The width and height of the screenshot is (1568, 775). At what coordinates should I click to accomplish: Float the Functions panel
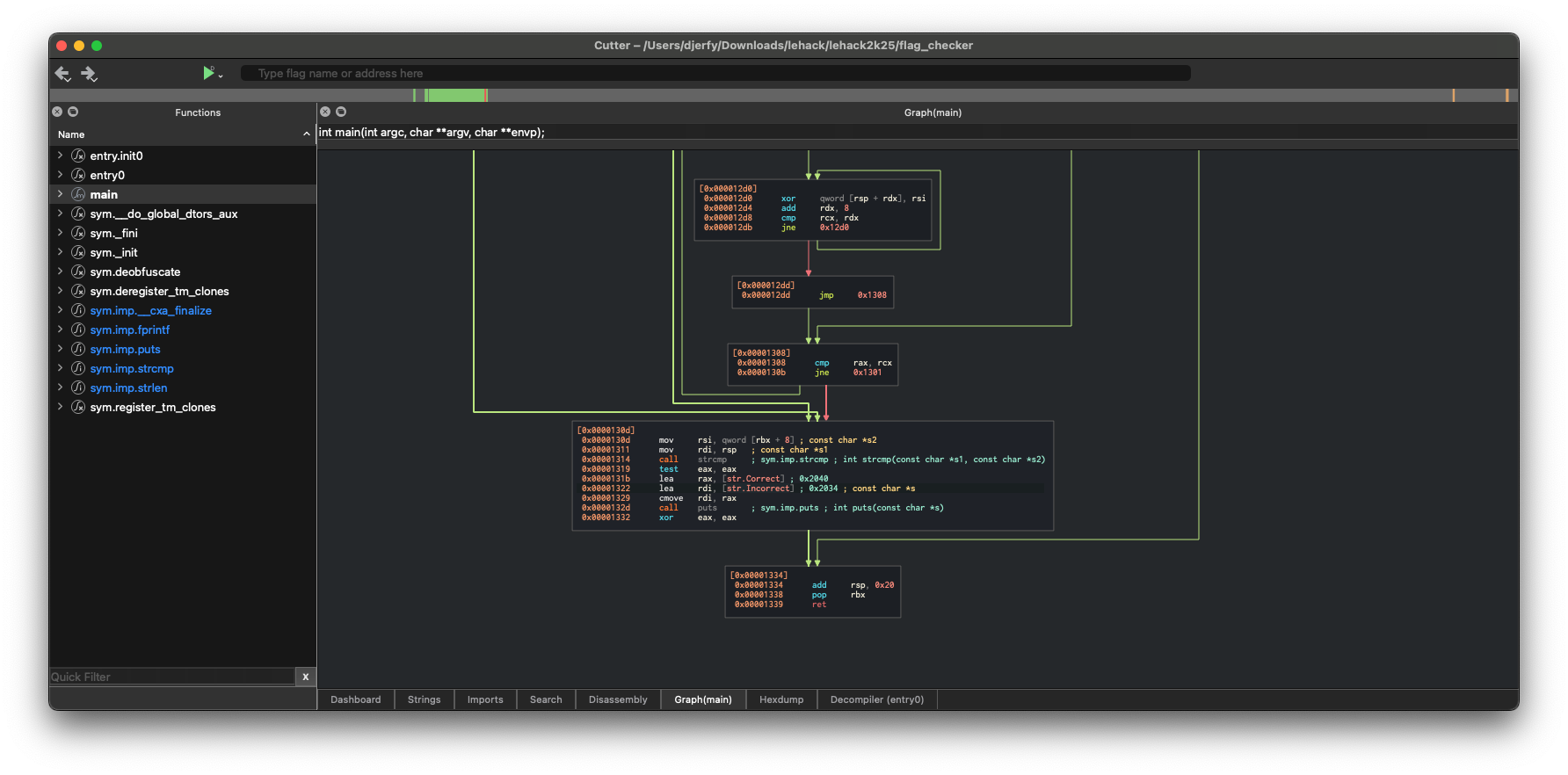(73, 112)
